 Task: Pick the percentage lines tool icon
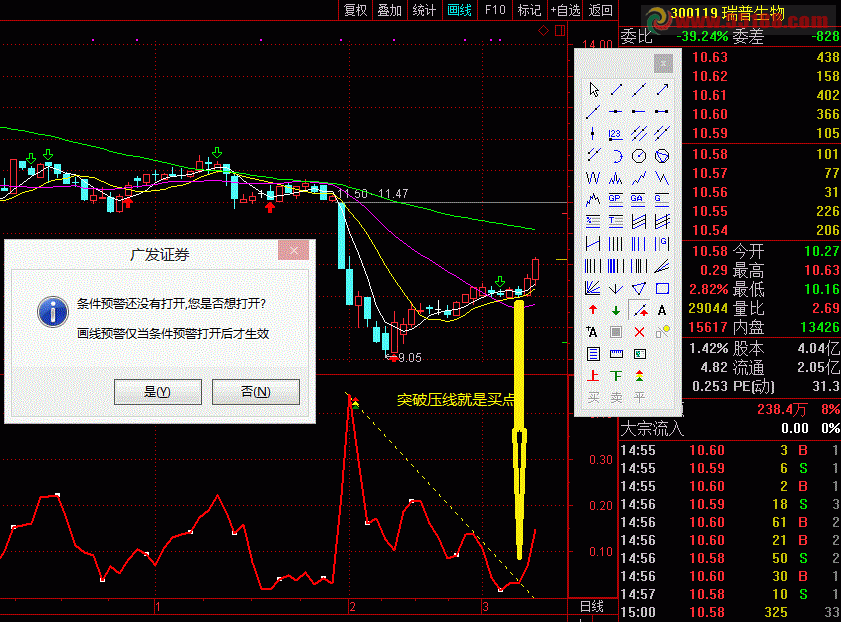[593, 221]
